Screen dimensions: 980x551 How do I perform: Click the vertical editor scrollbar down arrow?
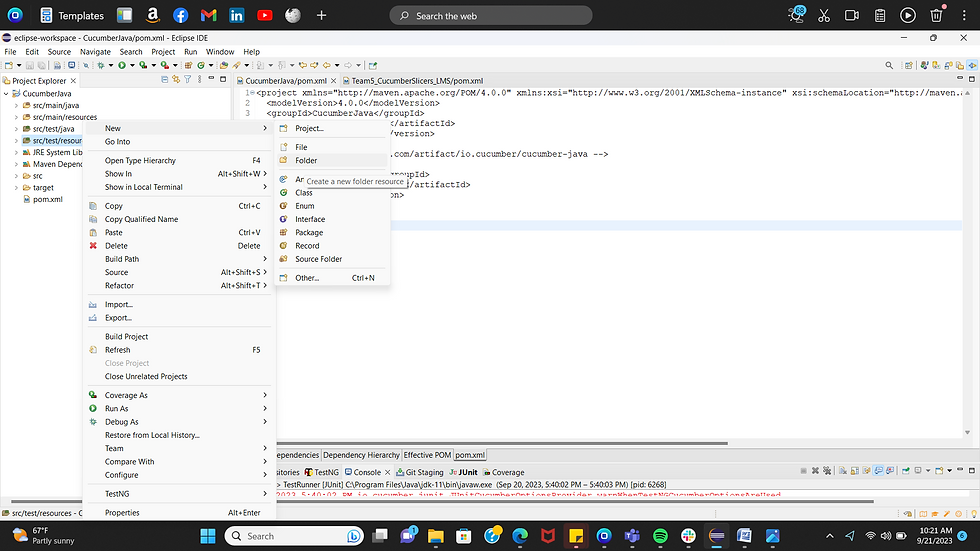click(968, 432)
